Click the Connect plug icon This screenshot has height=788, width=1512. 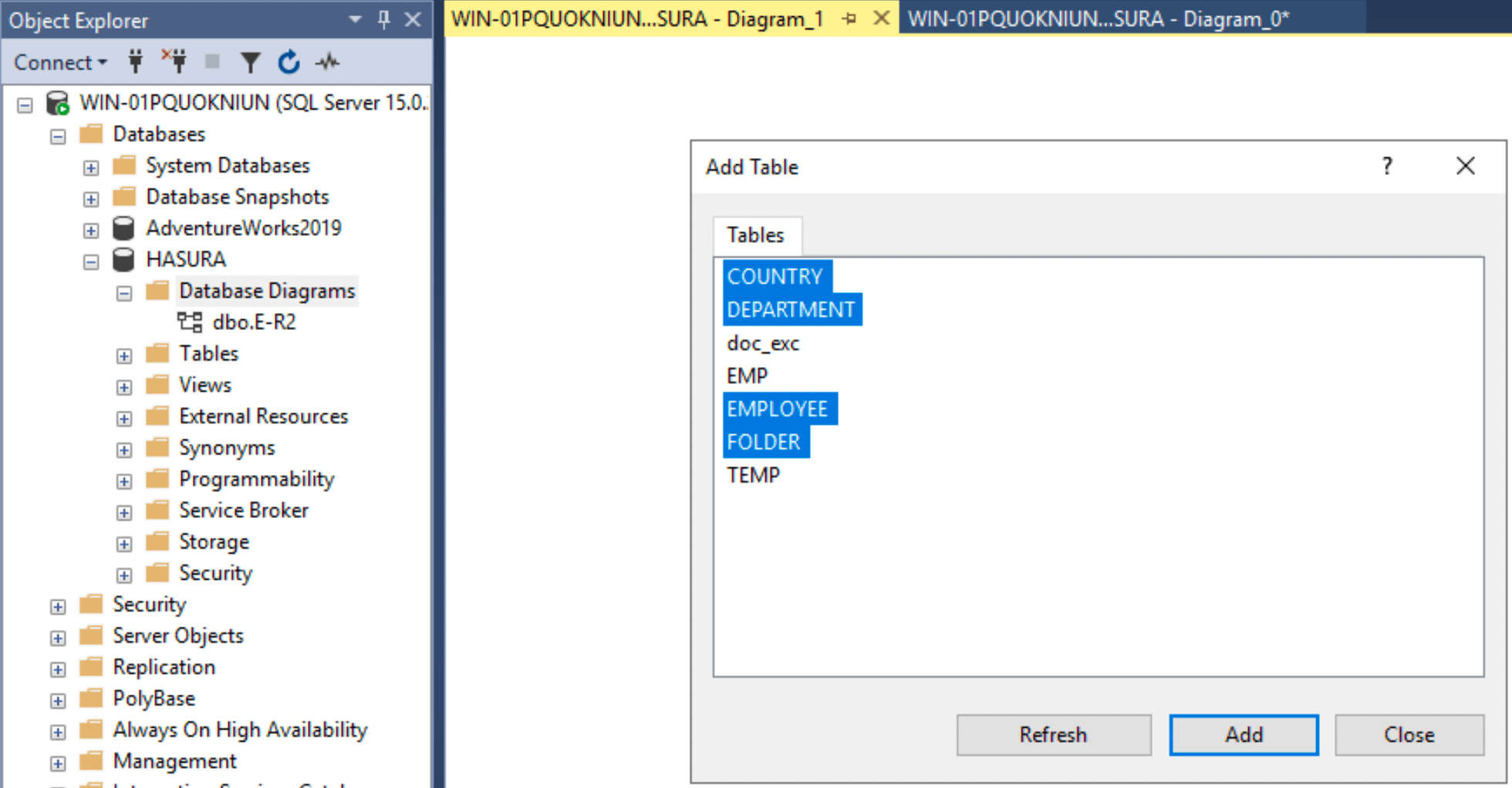tap(135, 62)
